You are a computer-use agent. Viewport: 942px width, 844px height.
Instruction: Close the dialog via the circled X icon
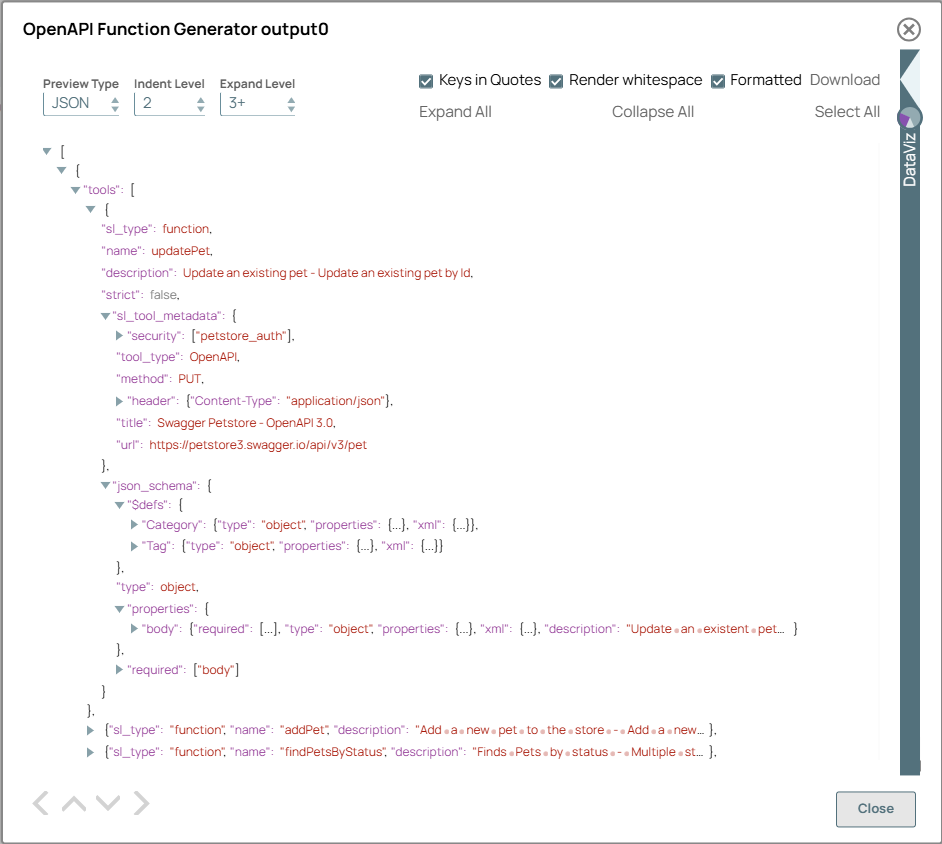pos(908,30)
